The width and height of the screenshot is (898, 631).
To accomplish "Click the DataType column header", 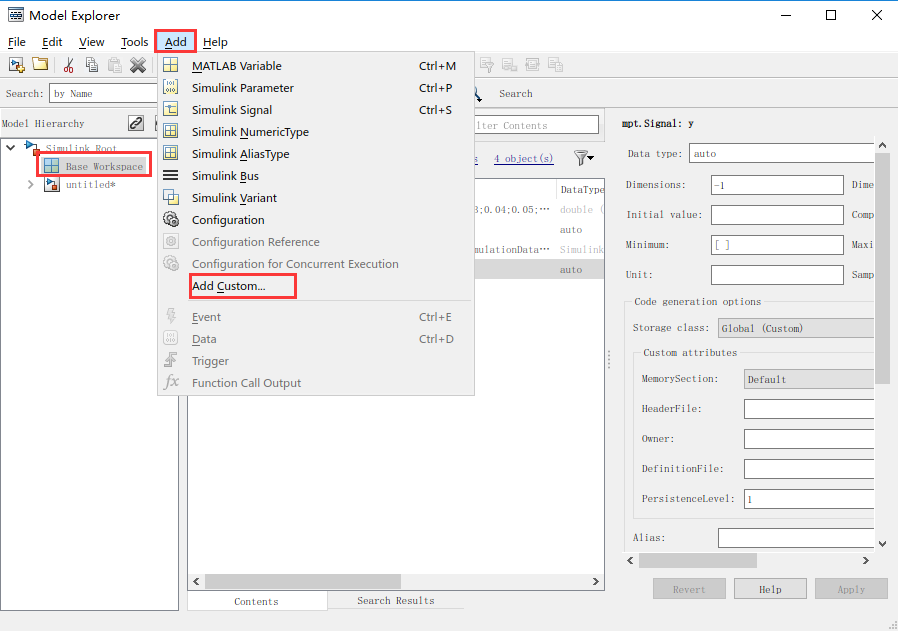I will 580,190.
